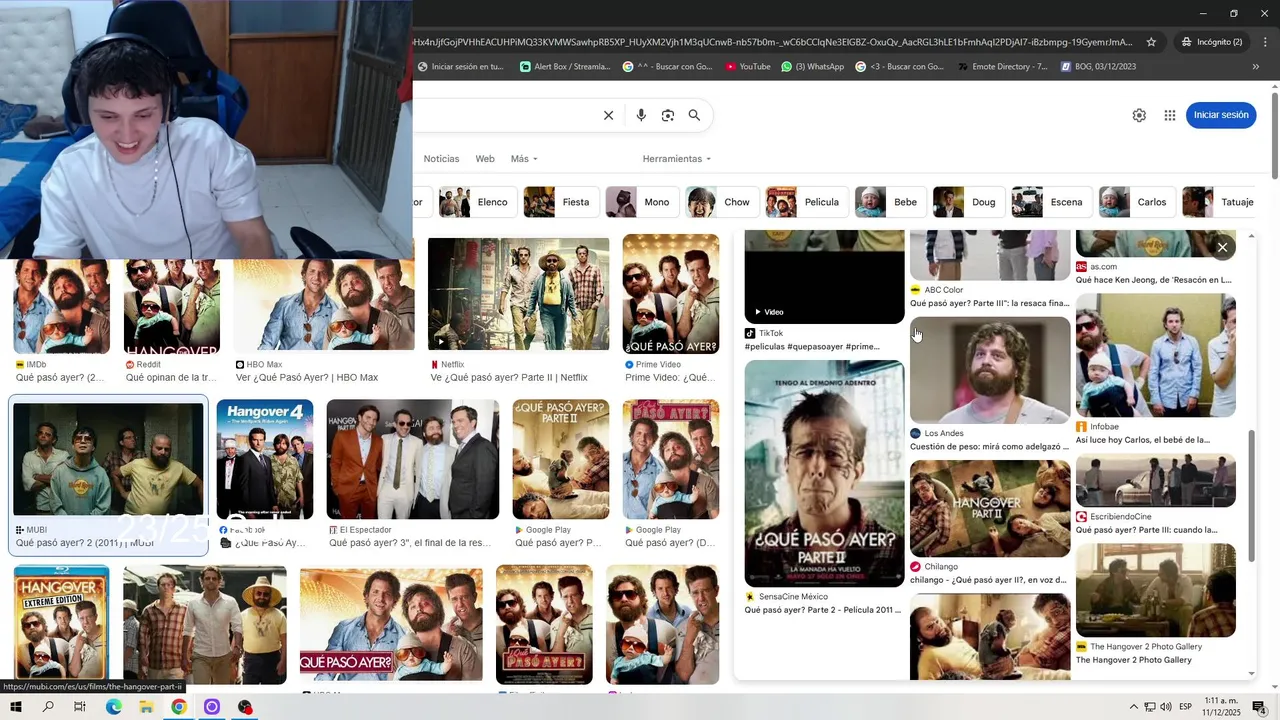The height and width of the screenshot is (720, 1280).
Task: Click the magnifying glass search icon
Action: pos(694,115)
